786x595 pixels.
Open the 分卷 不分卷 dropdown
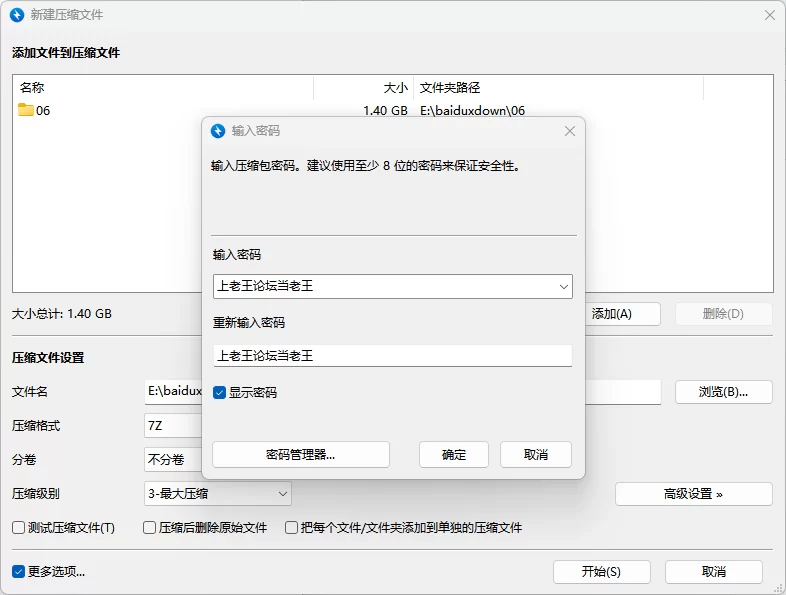[173, 459]
